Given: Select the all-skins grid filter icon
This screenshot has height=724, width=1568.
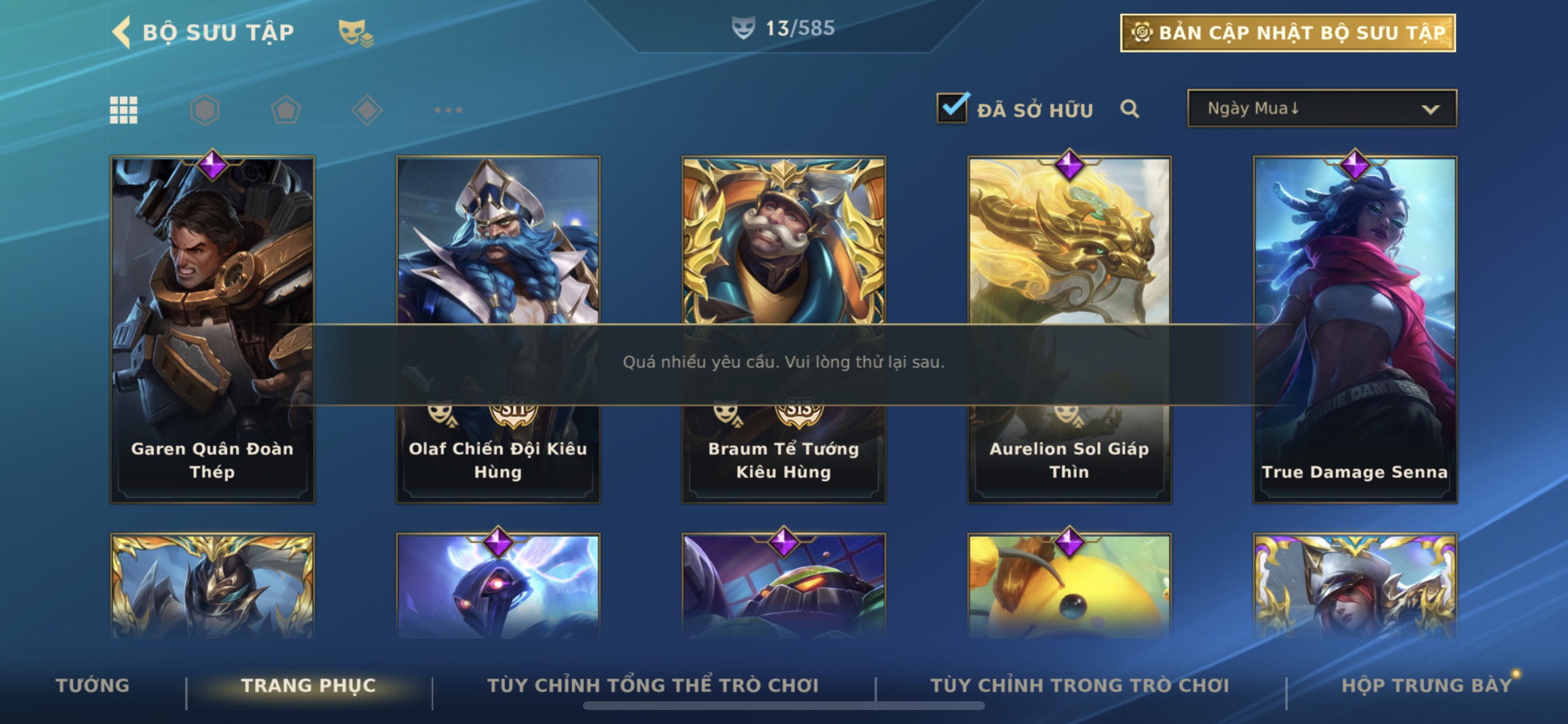Looking at the screenshot, I should [x=124, y=110].
